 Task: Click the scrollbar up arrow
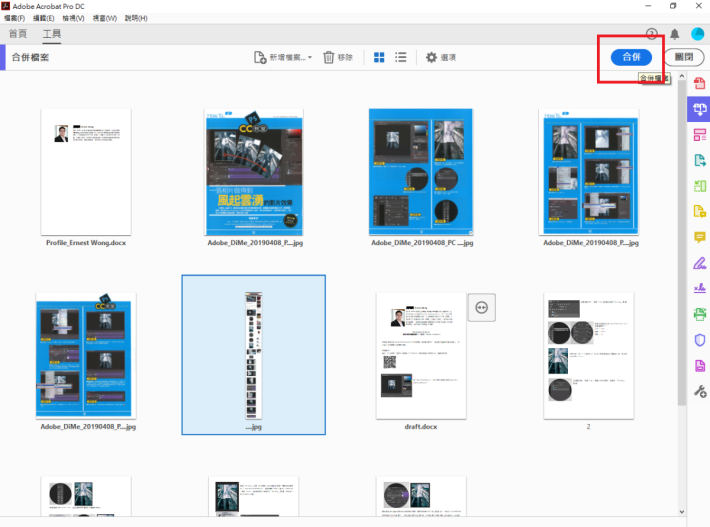pos(681,76)
